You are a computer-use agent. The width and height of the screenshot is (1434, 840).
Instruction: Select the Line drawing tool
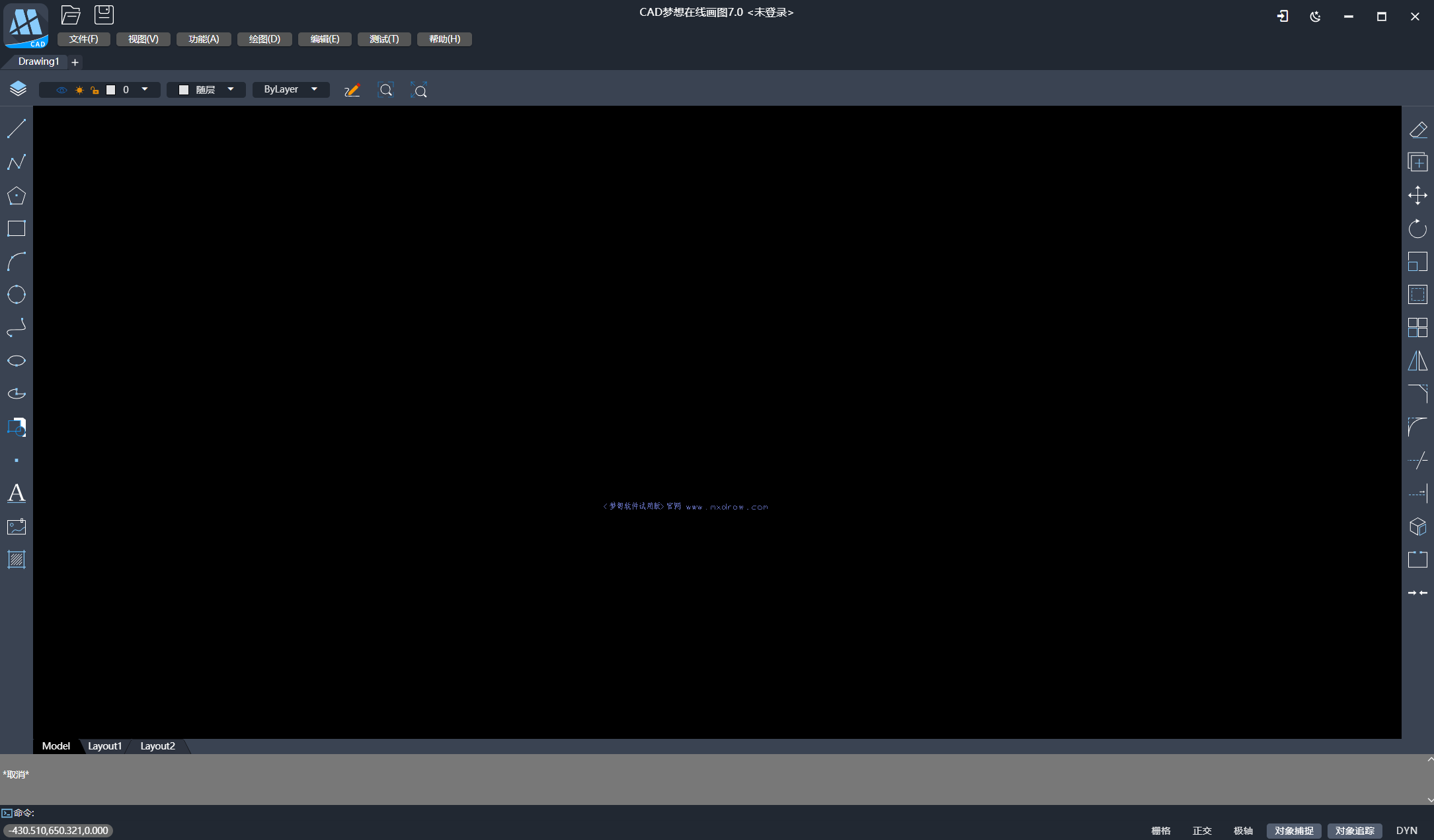[x=17, y=129]
